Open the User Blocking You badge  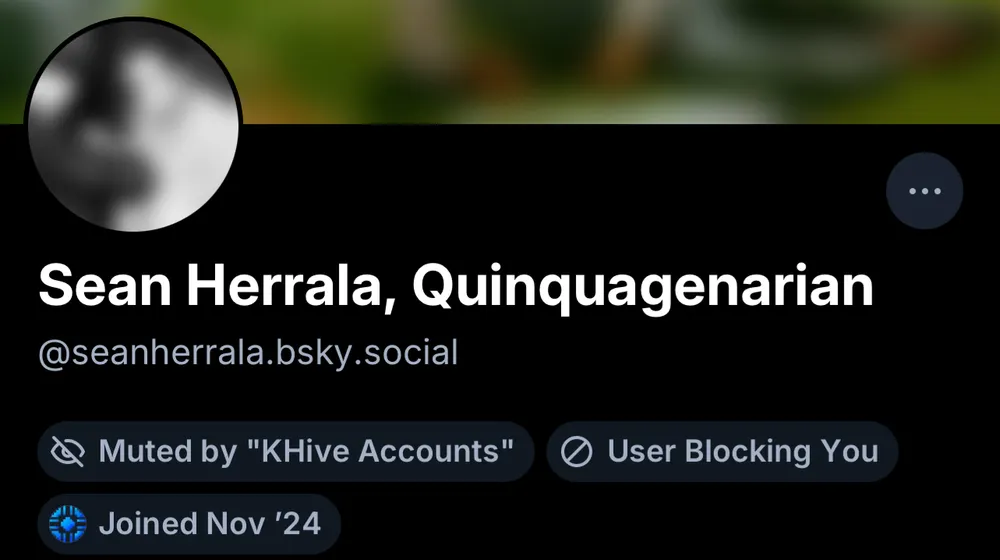722,452
